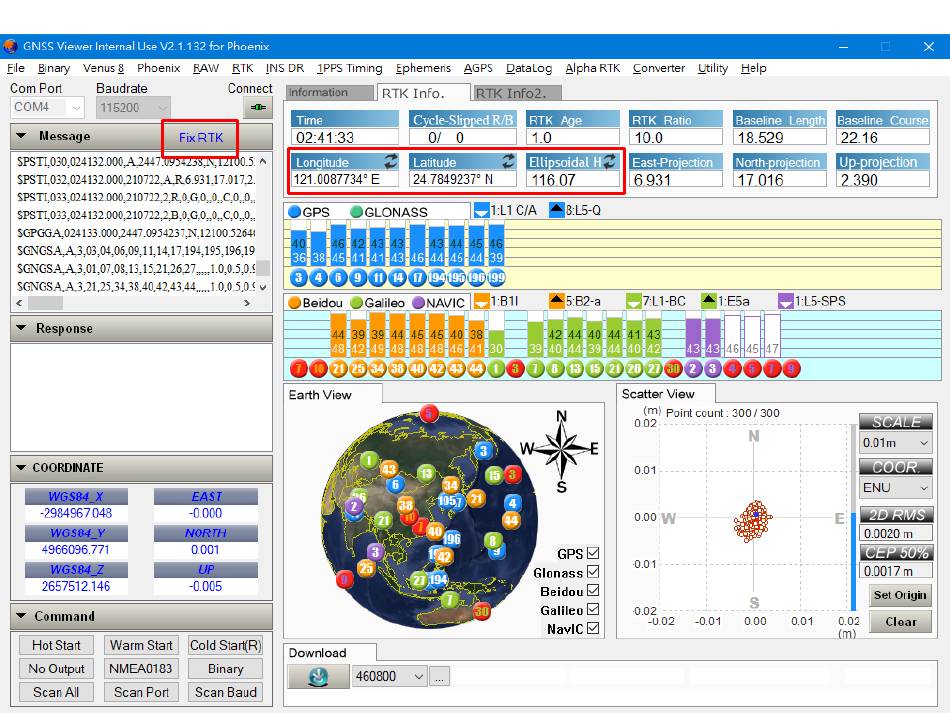
Task: Click the Baseline Length value field
Action: coord(779,138)
